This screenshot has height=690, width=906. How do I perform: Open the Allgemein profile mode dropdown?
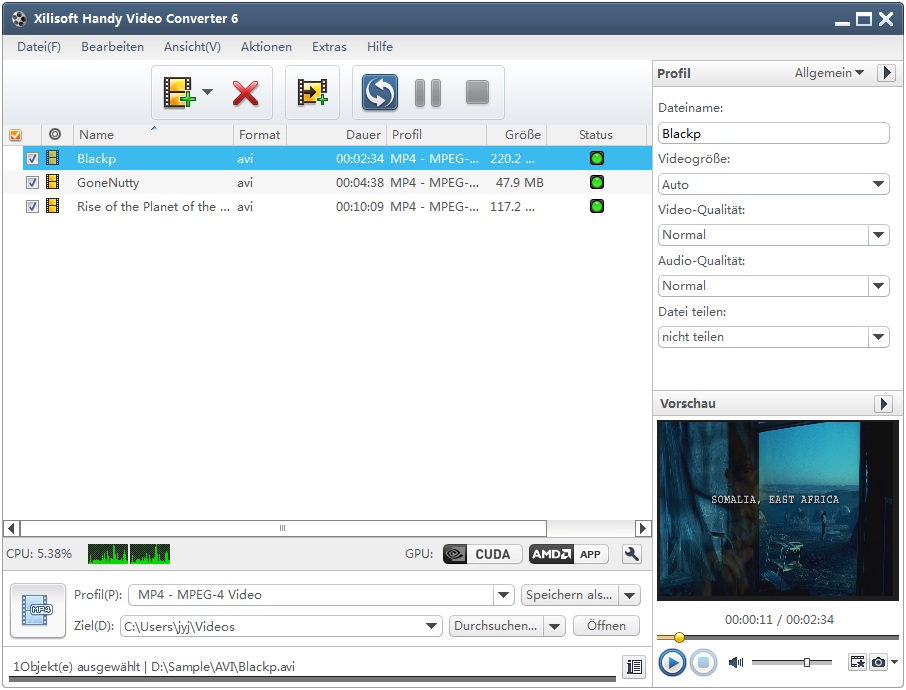coord(829,73)
